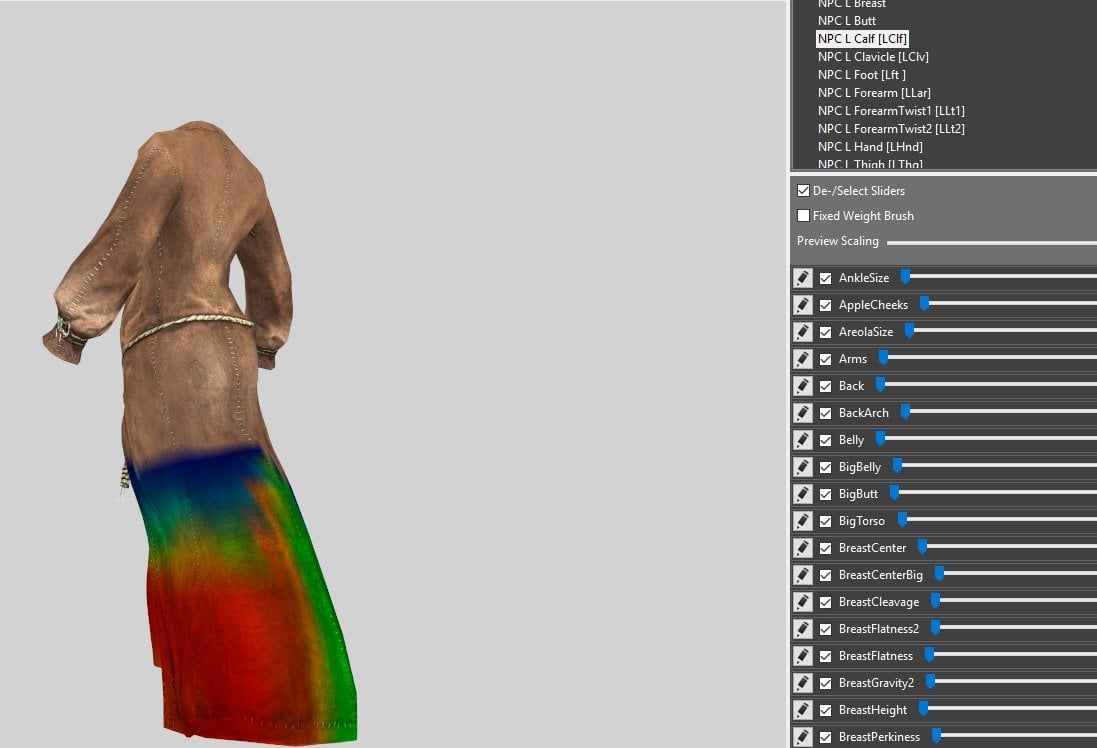Viewport: 1097px width, 748px height.
Task: Select bone NPC L Forearm [LLar]
Action: [874, 93]
